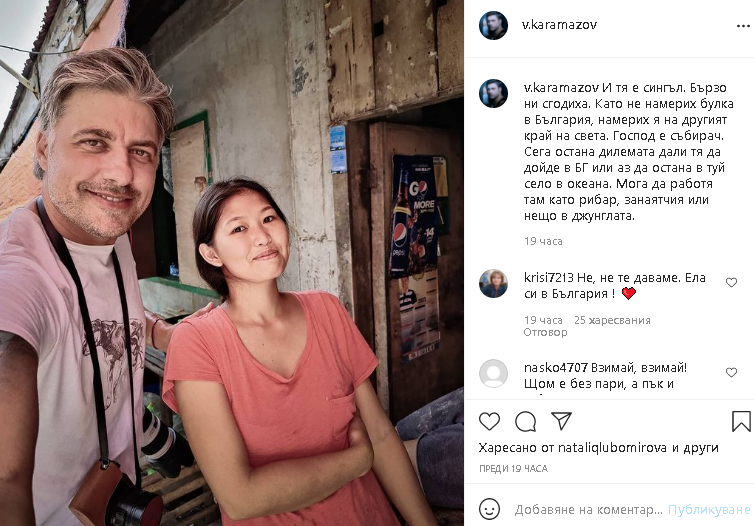This screenshot has width=754, height=526.
Task: Save post with the bookmark icon
Action: click(x=741, y=421)
